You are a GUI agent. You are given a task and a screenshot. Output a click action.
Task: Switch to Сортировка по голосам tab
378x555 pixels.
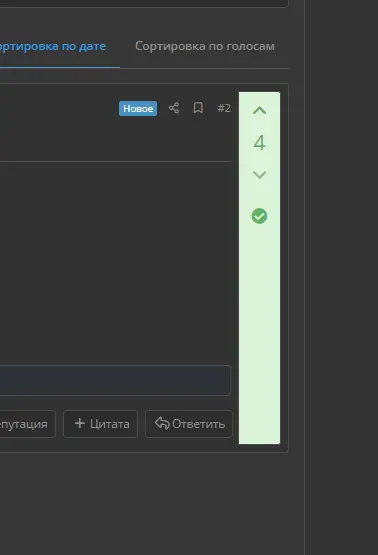[205, 46]
